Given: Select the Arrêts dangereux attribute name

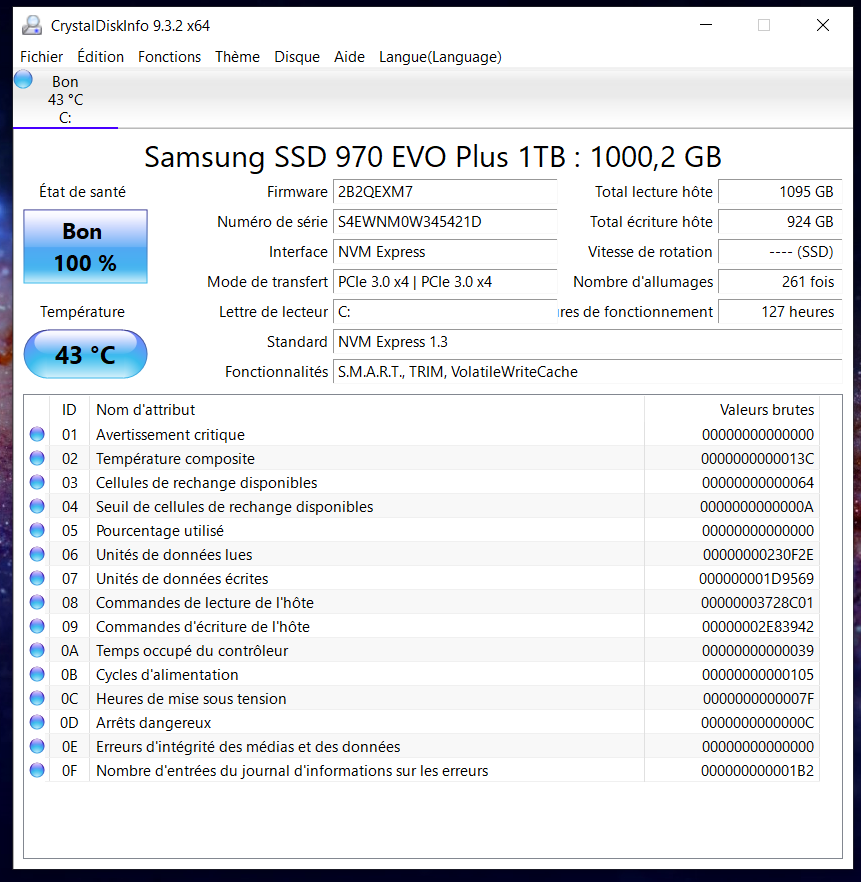Looking at the screenshot, I should (154, 723).
